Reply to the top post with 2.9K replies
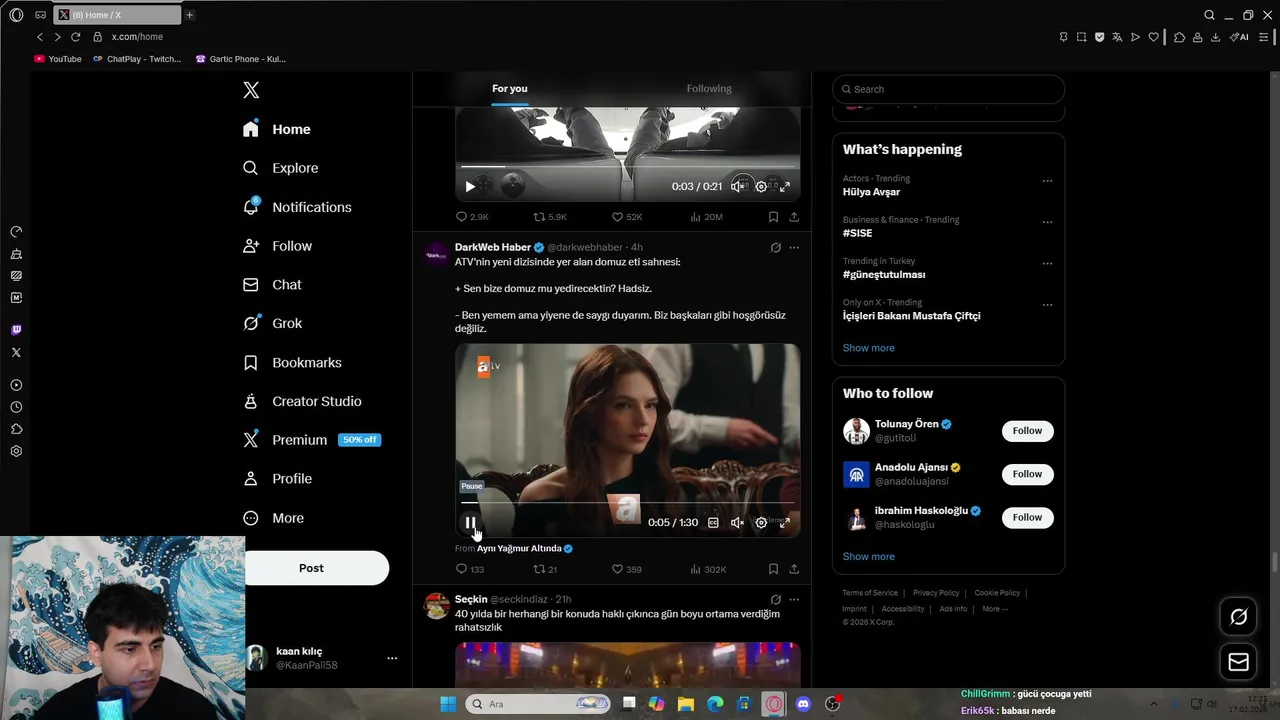 pos(472,217)
